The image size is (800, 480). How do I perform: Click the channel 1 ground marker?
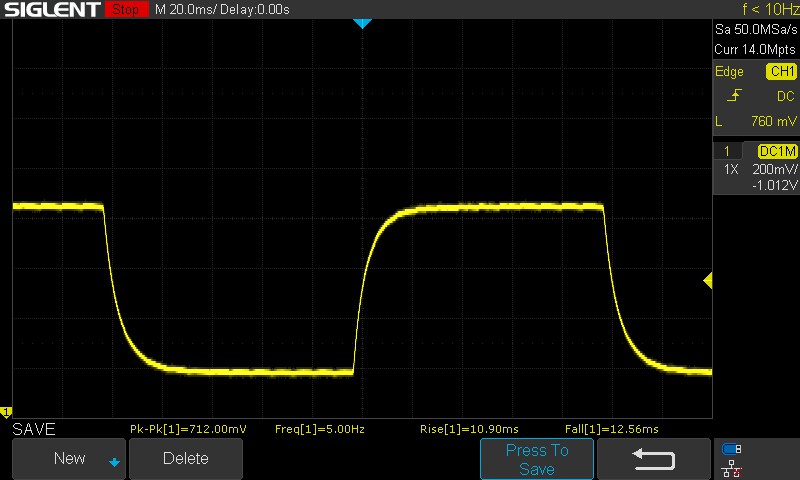tap(6, 412)
